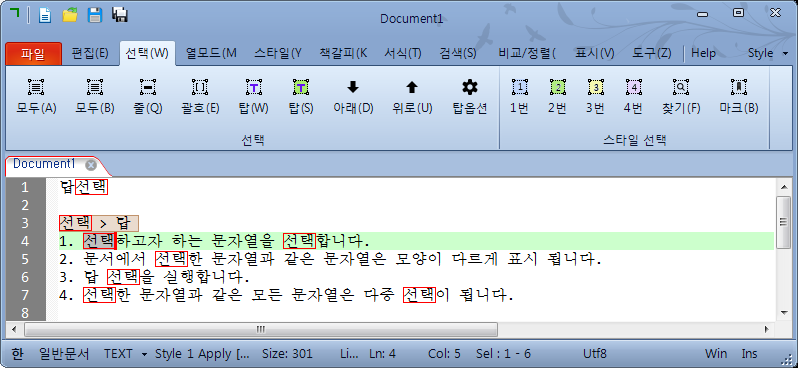Click the Utf8 encoding indicator

point(595,353)
